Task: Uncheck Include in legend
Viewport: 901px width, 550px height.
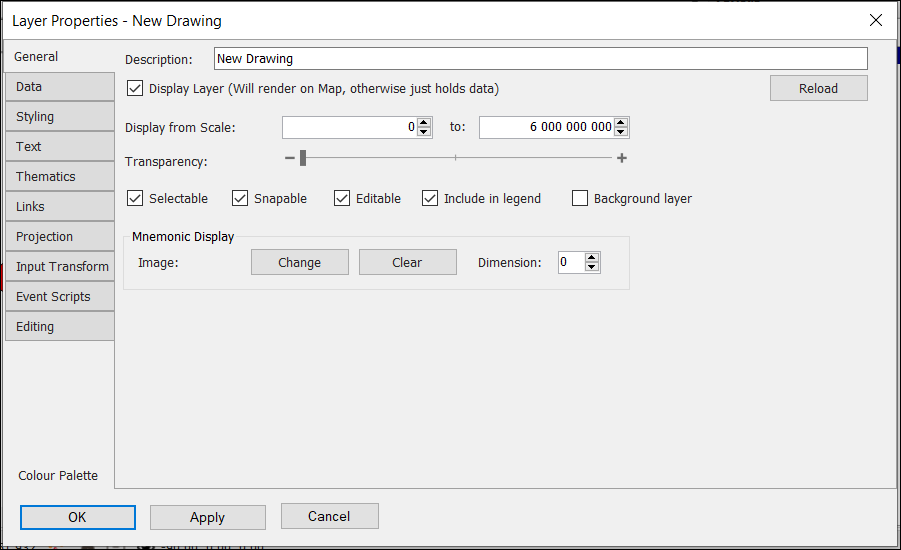Action: pos(430,199)
